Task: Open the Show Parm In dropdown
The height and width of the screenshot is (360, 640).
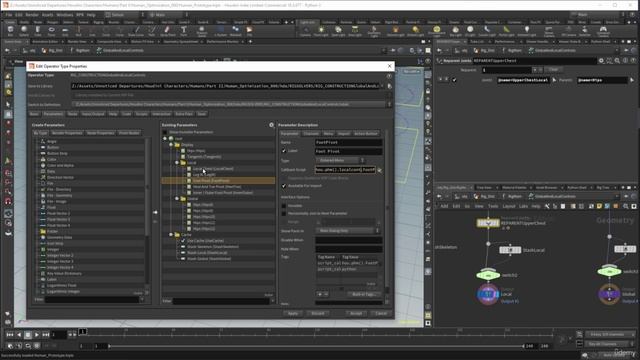Action: click(x=348, y=231)
